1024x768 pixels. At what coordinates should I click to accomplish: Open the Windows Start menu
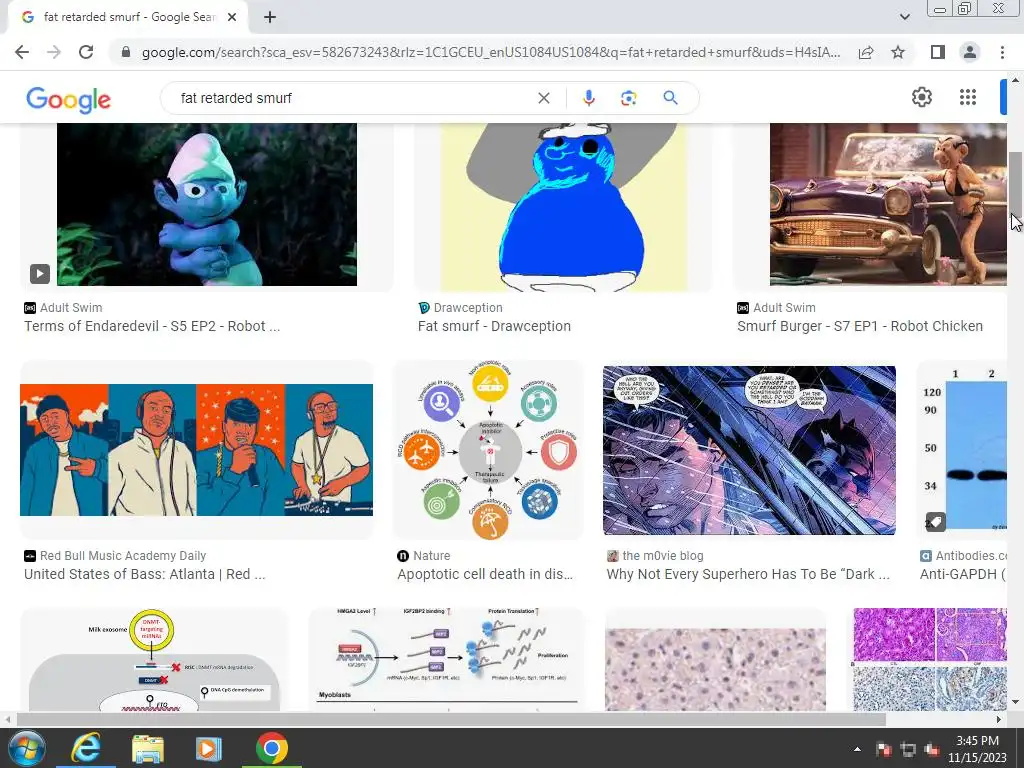point(25,748)
